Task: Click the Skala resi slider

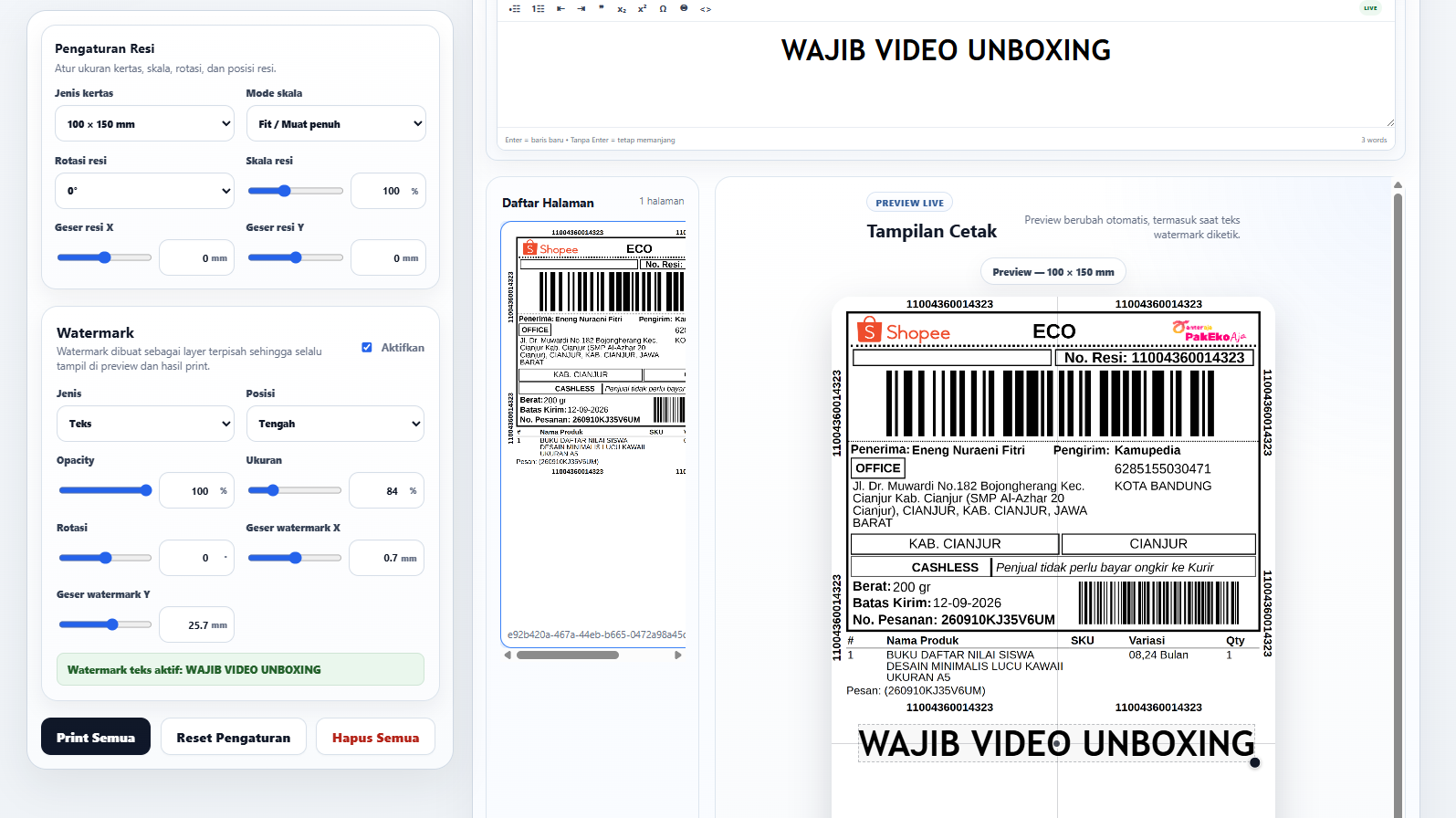Action: [295, 191]
